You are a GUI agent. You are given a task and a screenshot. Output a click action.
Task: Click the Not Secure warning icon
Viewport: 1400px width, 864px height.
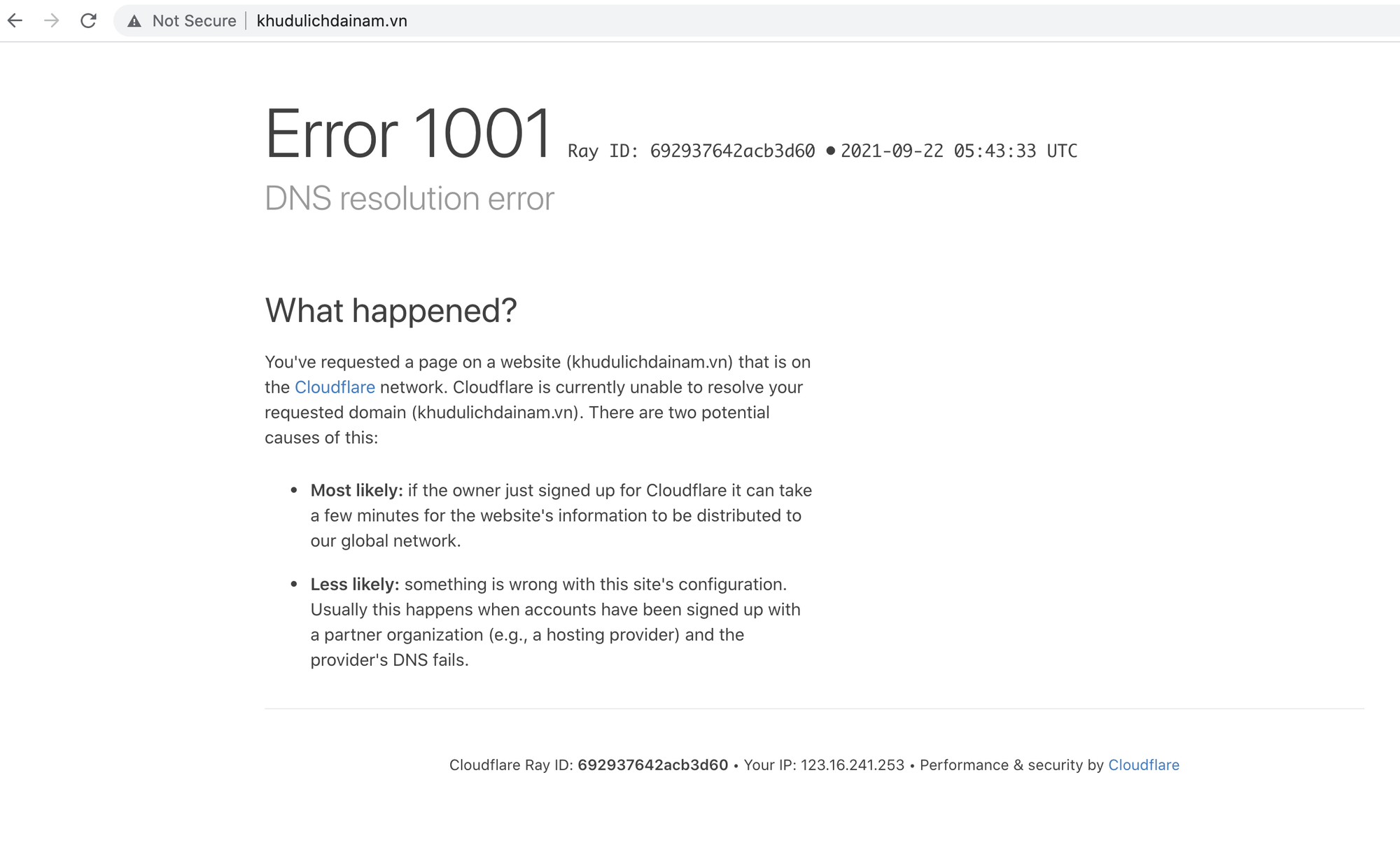click(133, 20)
